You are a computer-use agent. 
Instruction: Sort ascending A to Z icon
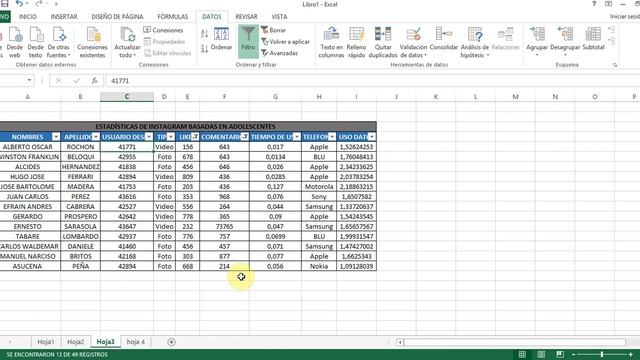tap(204, 34)
